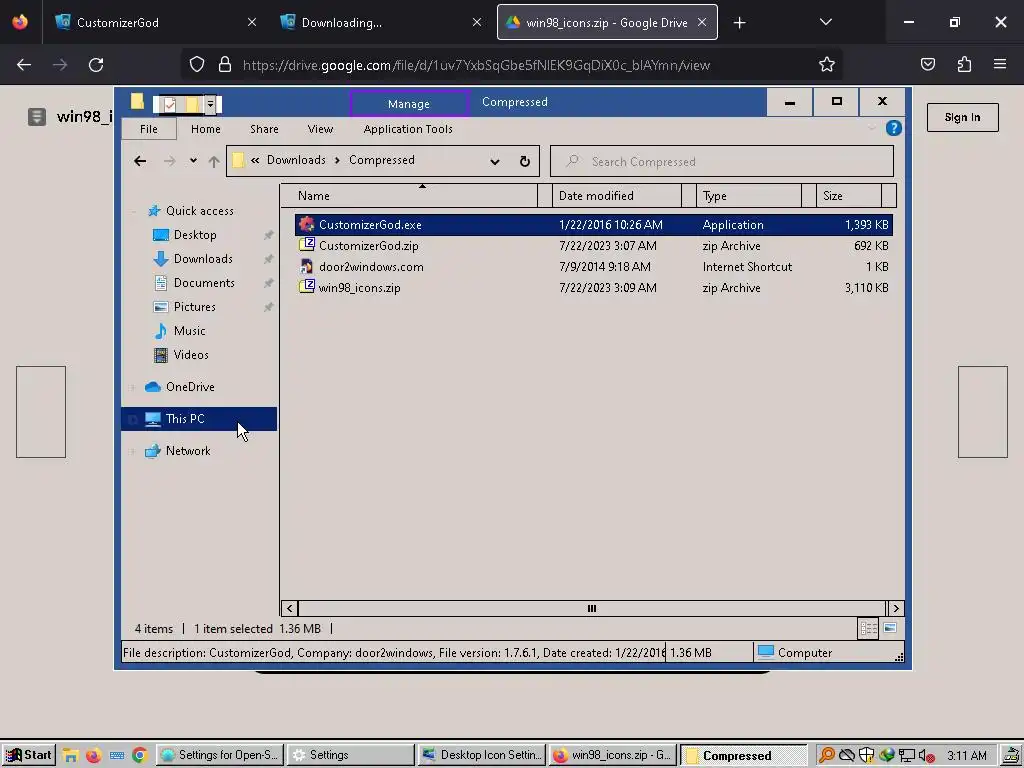
Task: Open recent locations dropdown arrow
Action: pyautogui.click(x=193, y=161)
